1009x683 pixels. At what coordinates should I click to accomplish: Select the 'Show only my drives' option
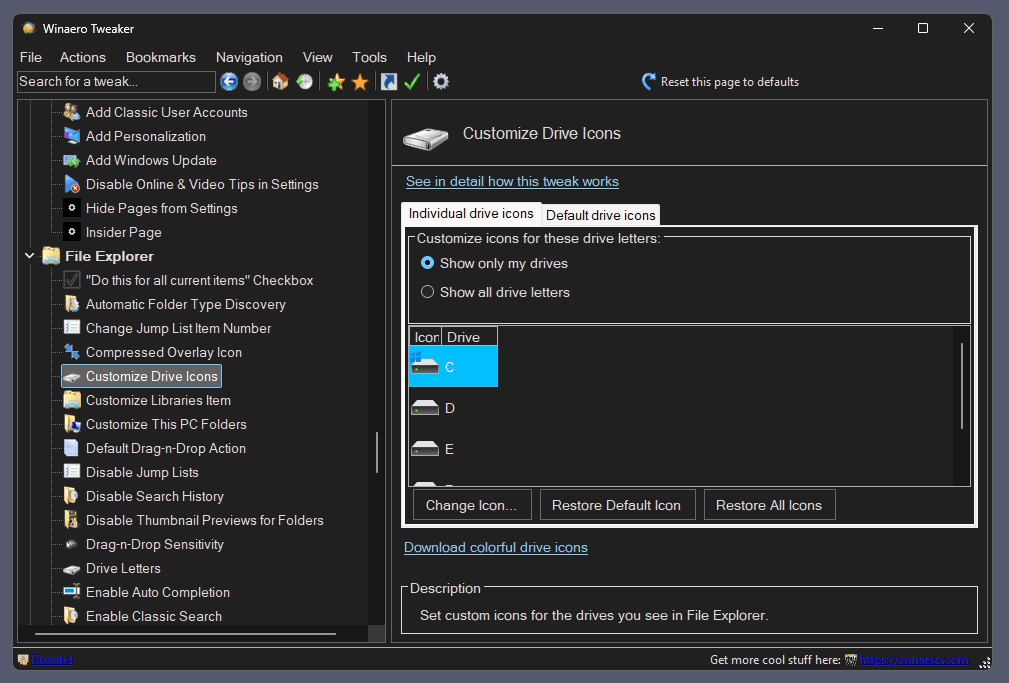[x=428, y=263]
